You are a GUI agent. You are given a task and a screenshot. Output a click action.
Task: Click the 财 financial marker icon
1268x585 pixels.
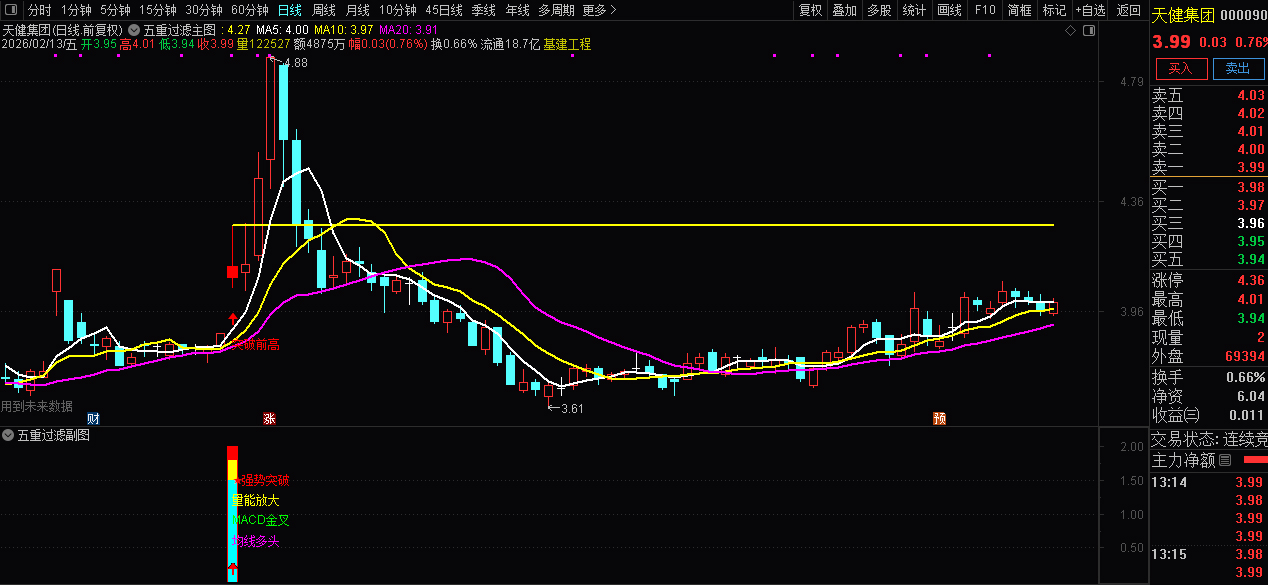pyautogui.click(x=94, y=418)
